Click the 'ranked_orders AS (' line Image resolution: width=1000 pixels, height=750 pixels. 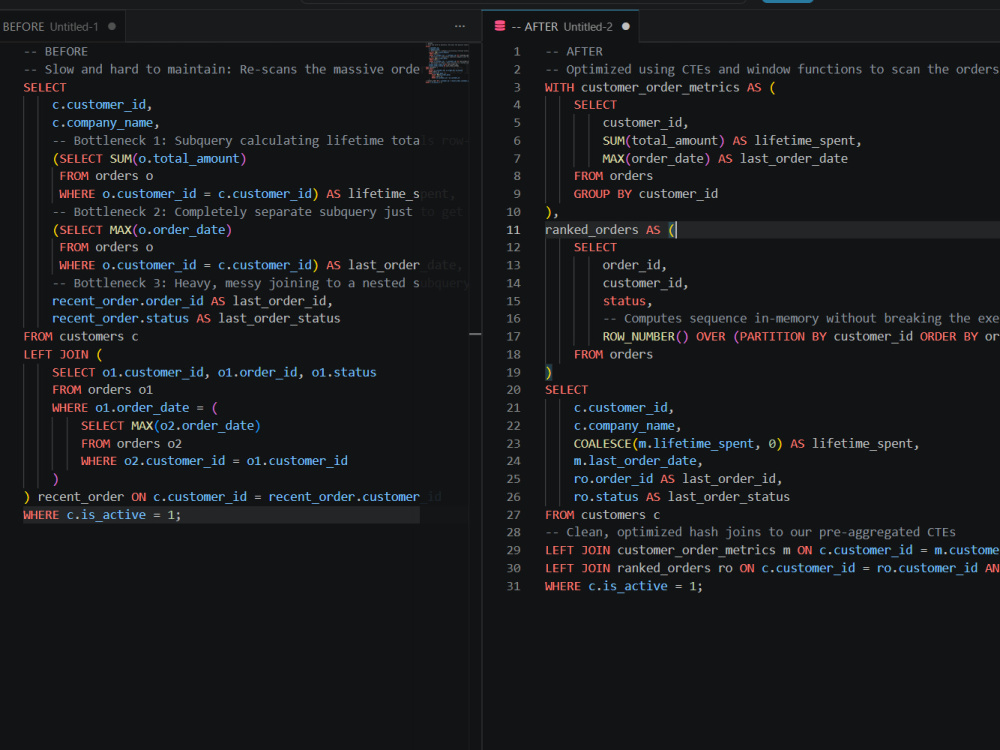click(x=610, y=230)
